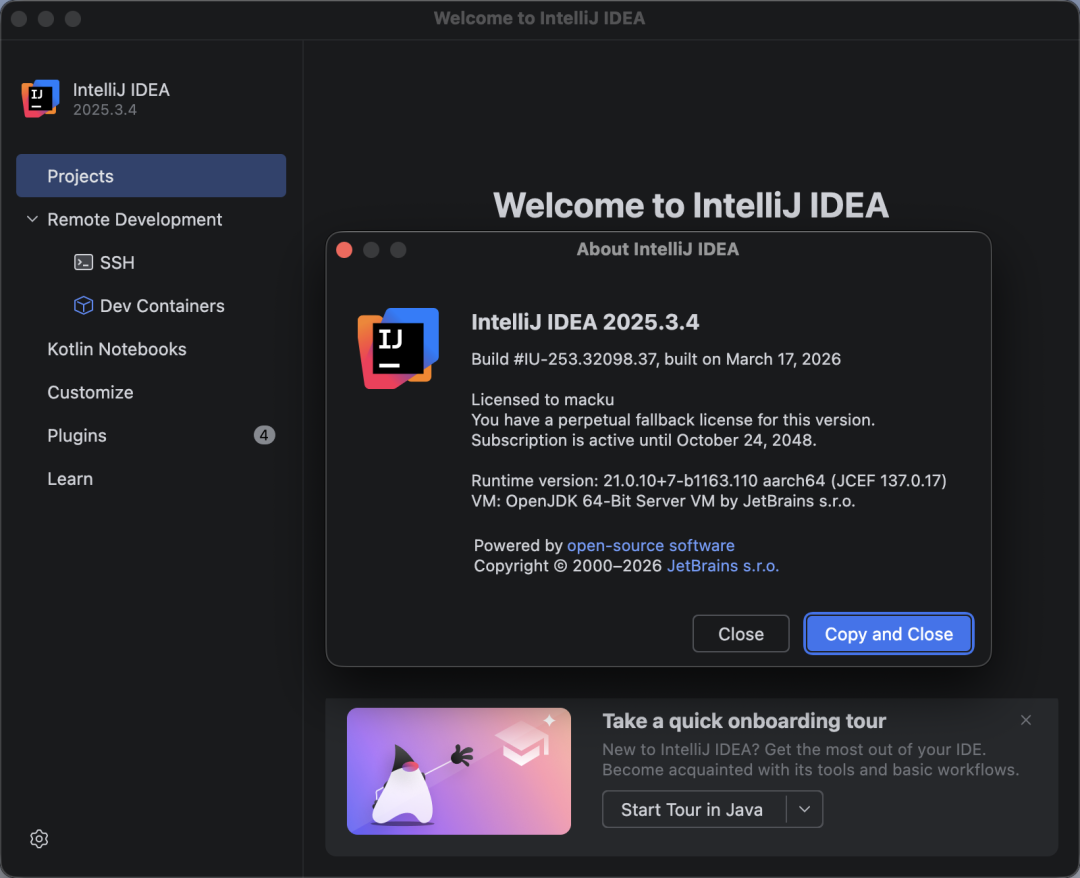The width and height of the screenshot is (1080, 878).
Task: Click the Copy and Close button
Action: pyautogui.click(x=888, y=634)
